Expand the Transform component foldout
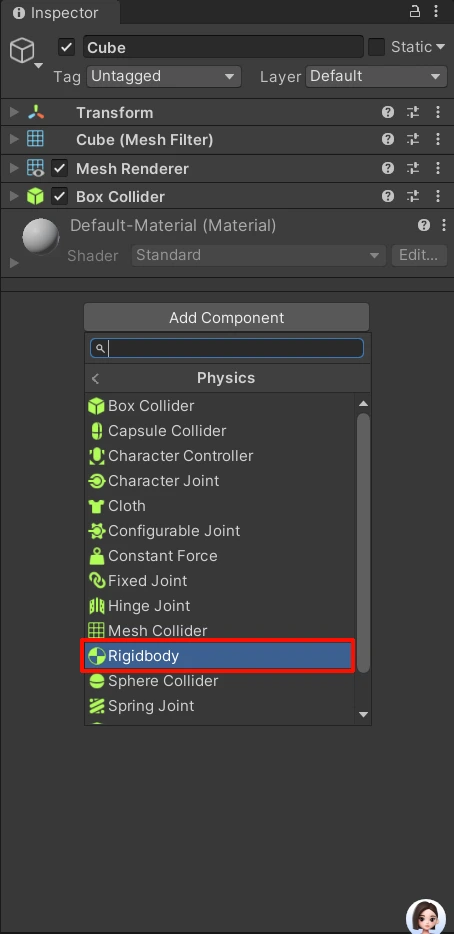Screen dimensions: 454x934 14,112
